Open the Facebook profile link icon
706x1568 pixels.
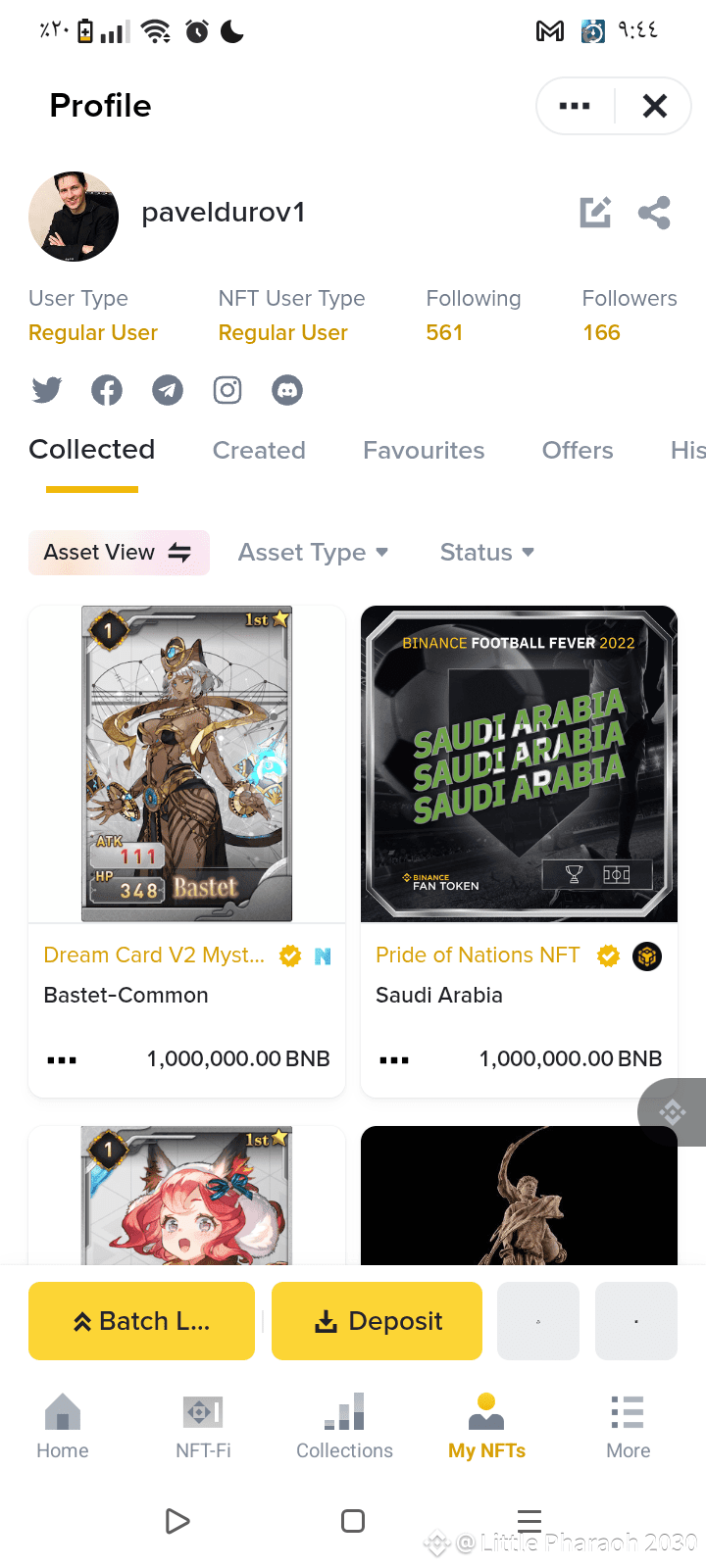point(107,390)
